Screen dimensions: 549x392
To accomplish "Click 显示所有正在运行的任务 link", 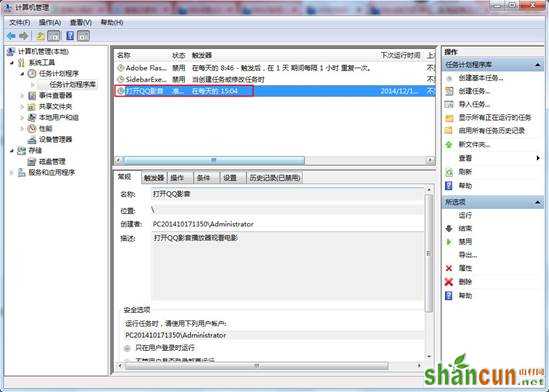I will click(495, 117).
